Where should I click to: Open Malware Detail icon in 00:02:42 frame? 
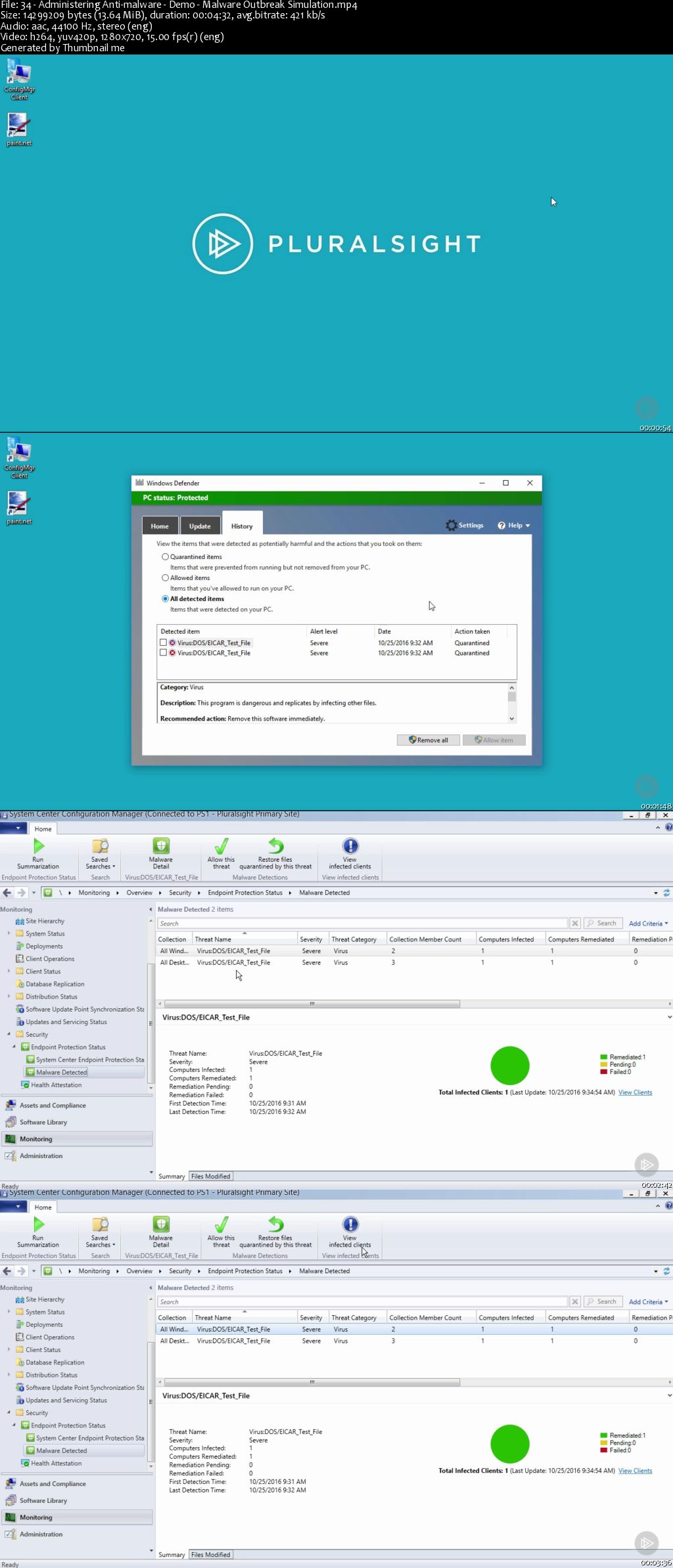coord(161,846)
